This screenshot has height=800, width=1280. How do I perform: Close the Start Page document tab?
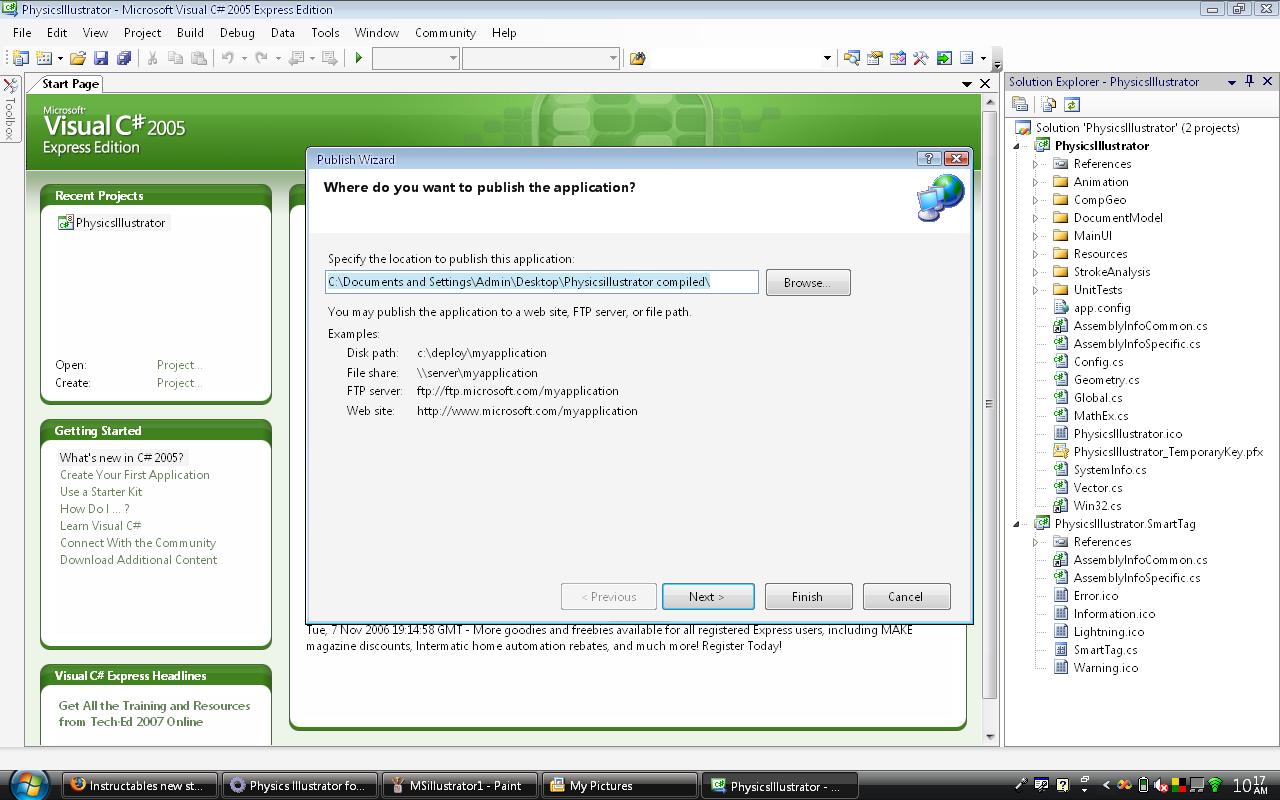[985, 84]
